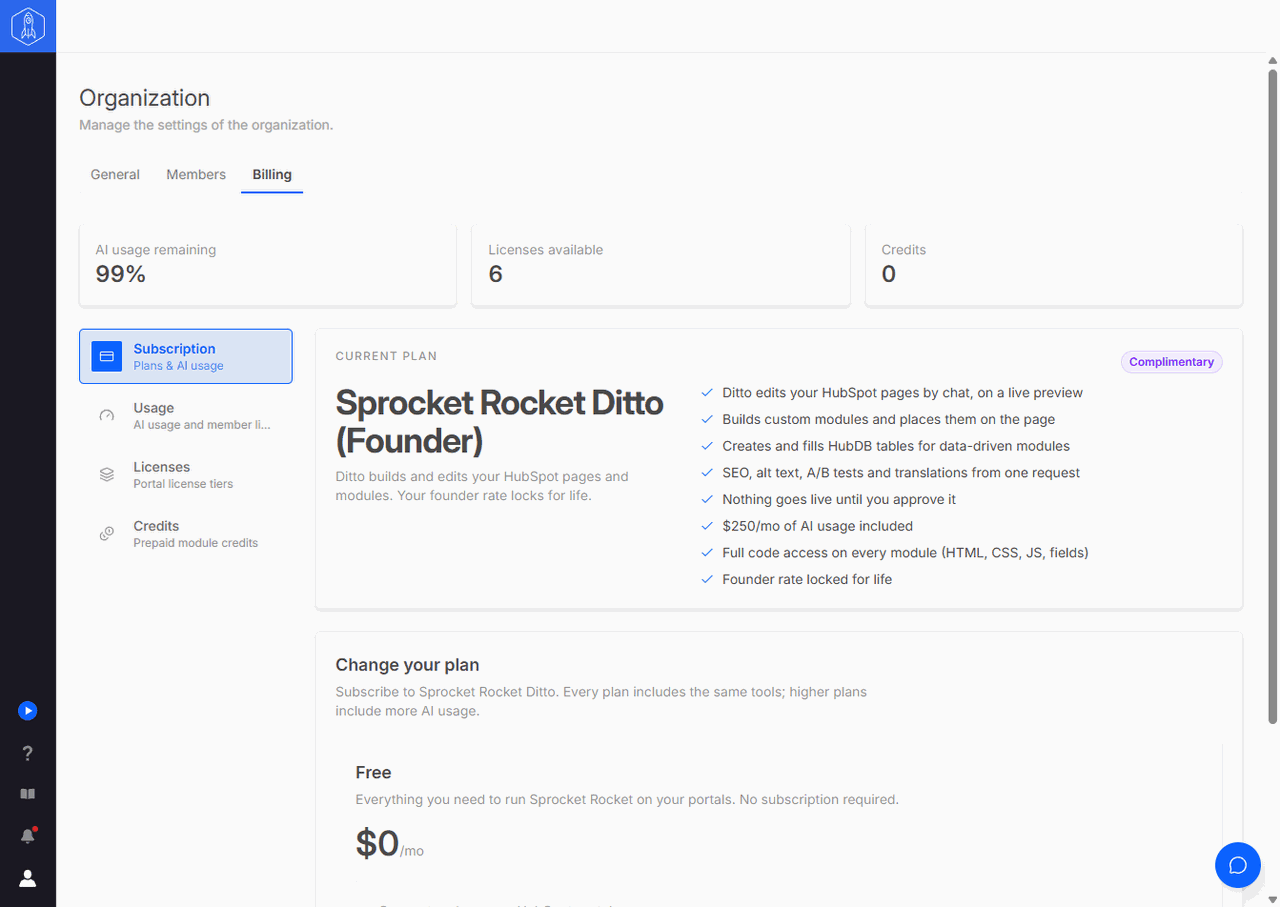Switch to the General tab

click(x=115, y=174)
